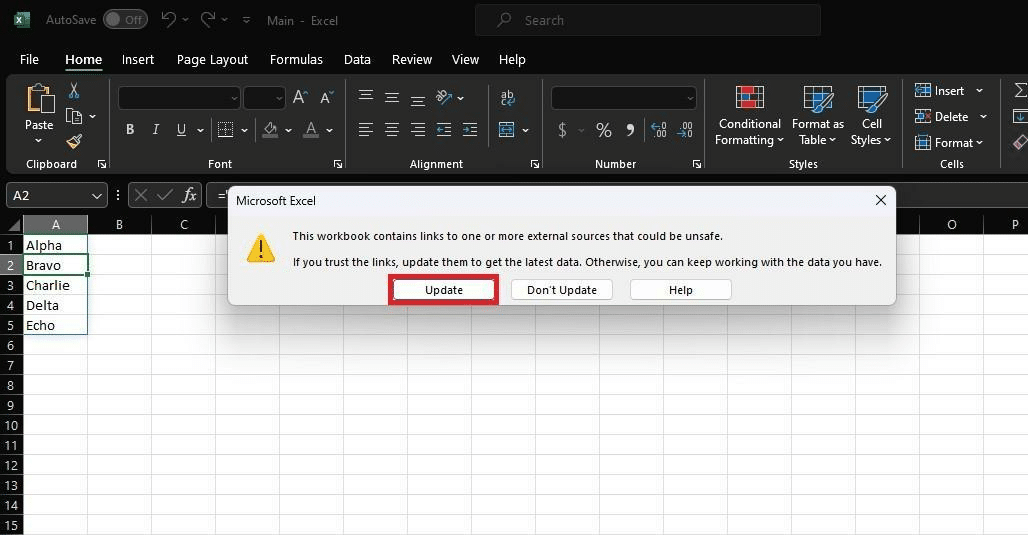Click the Format Painter brush icon
The height and width of the screenshot is (535, 1028).
(x=74, y=141)
